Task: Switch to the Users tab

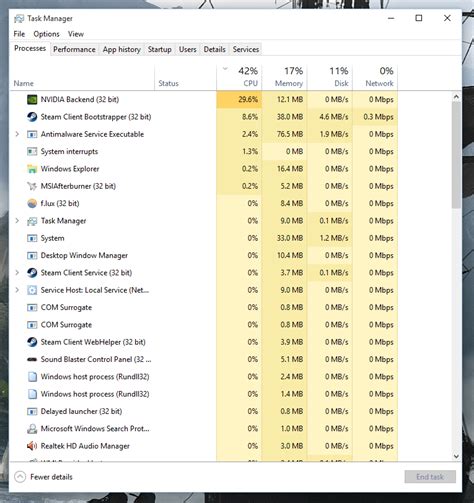Action: (x=187, y=49)
